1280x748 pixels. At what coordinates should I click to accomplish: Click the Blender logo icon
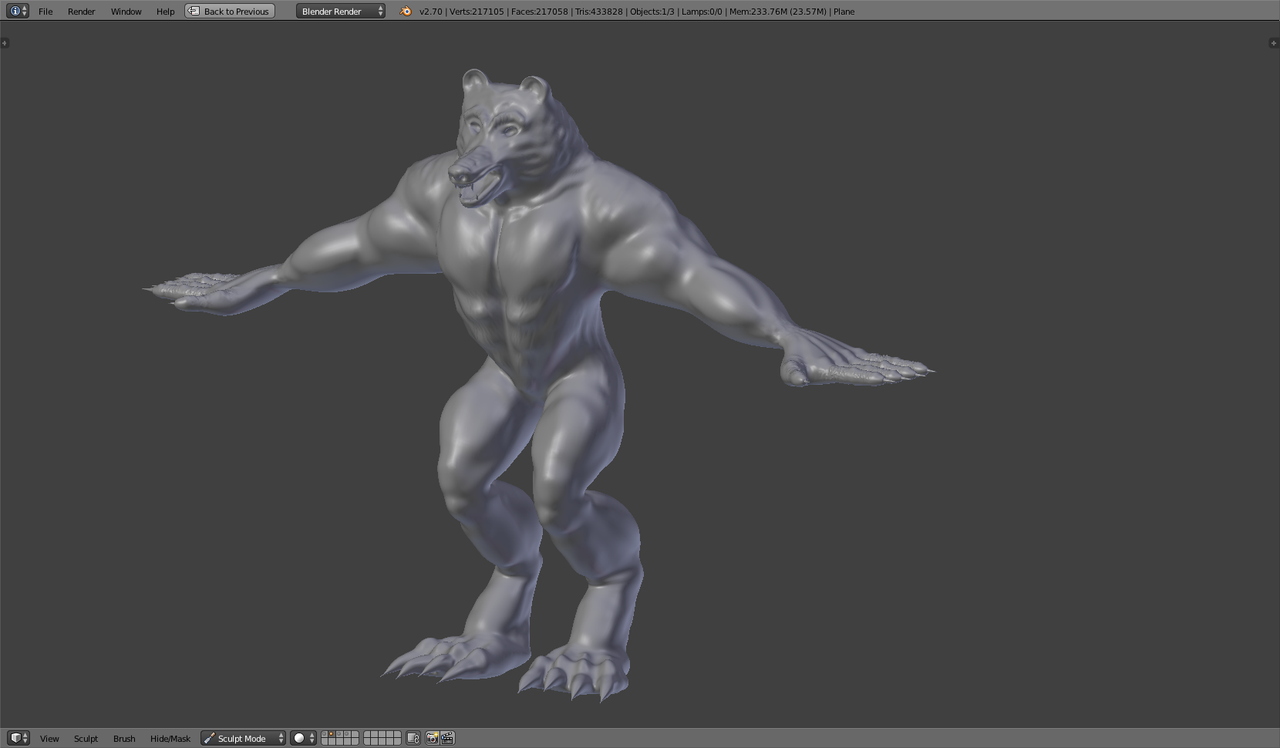tap(405, 11)
